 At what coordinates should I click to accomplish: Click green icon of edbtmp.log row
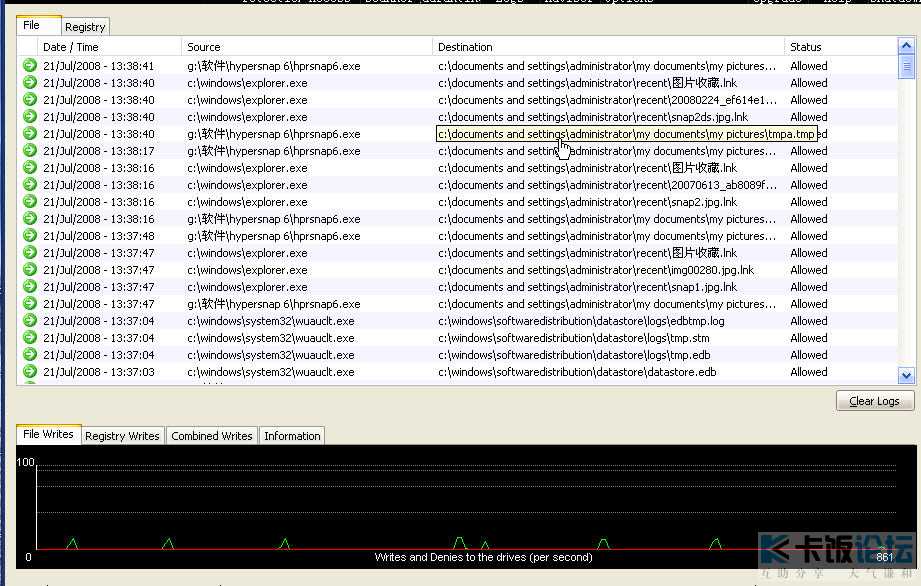click(30, 321)
